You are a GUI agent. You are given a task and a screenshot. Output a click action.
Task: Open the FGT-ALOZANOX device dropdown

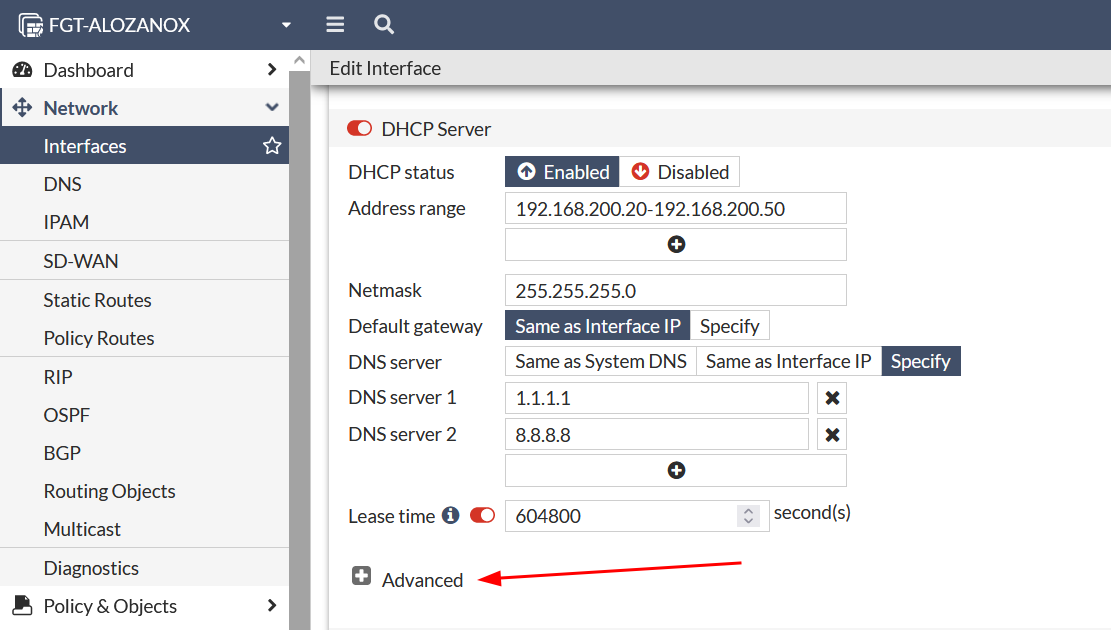[x=286, y=25]
